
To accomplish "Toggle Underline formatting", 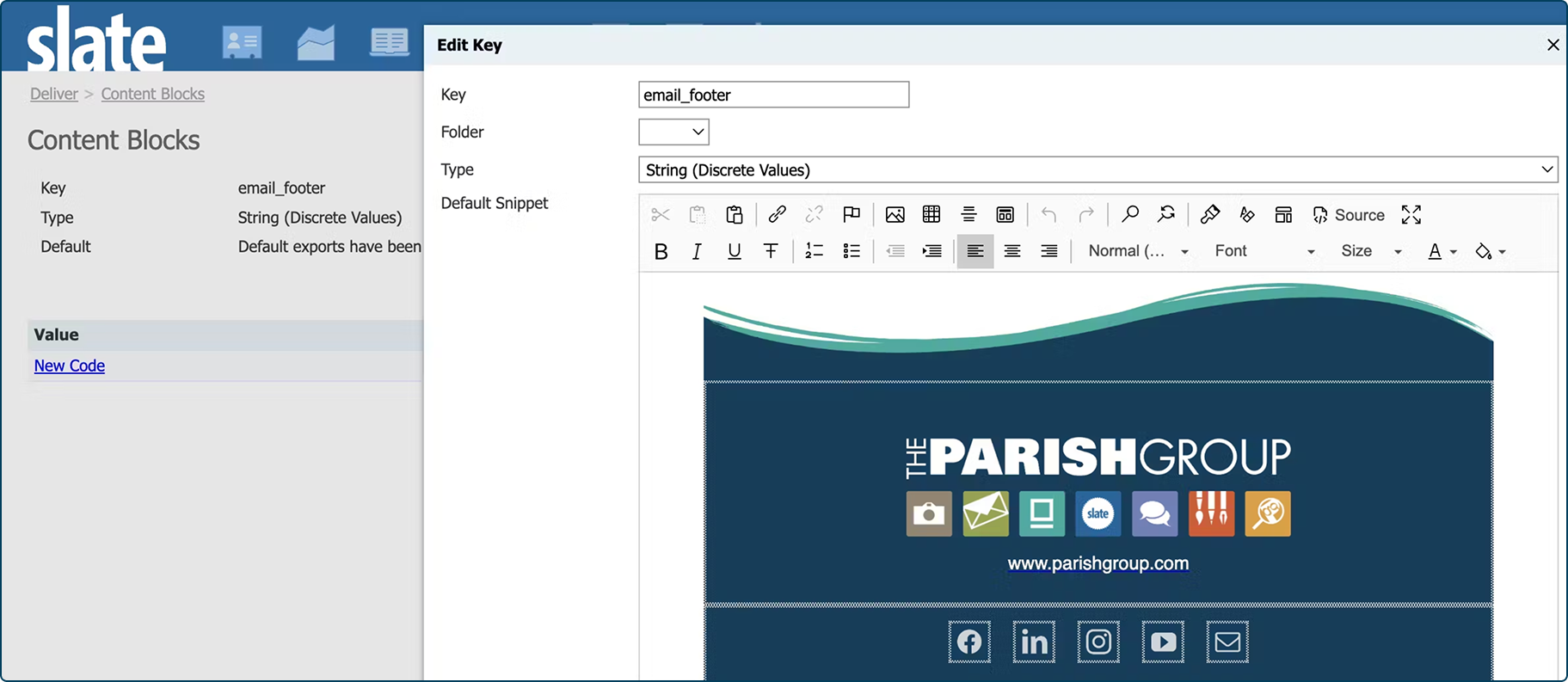I will click(x=734, y=251).
